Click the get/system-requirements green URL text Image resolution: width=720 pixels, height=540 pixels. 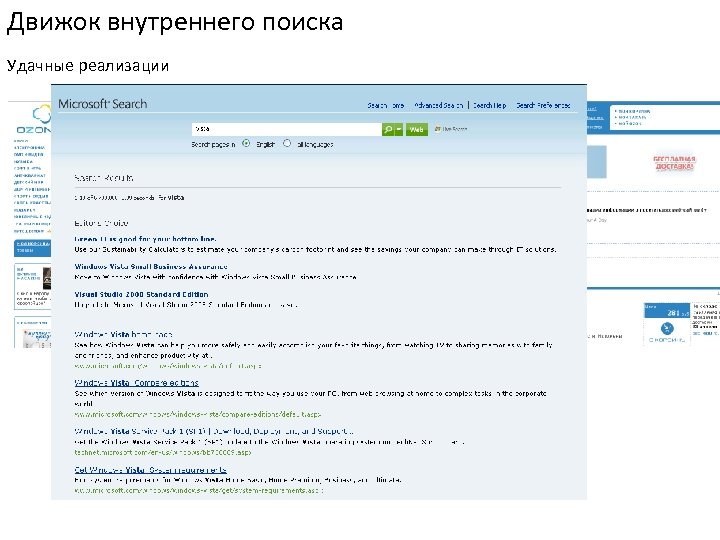tap(198, 490)
